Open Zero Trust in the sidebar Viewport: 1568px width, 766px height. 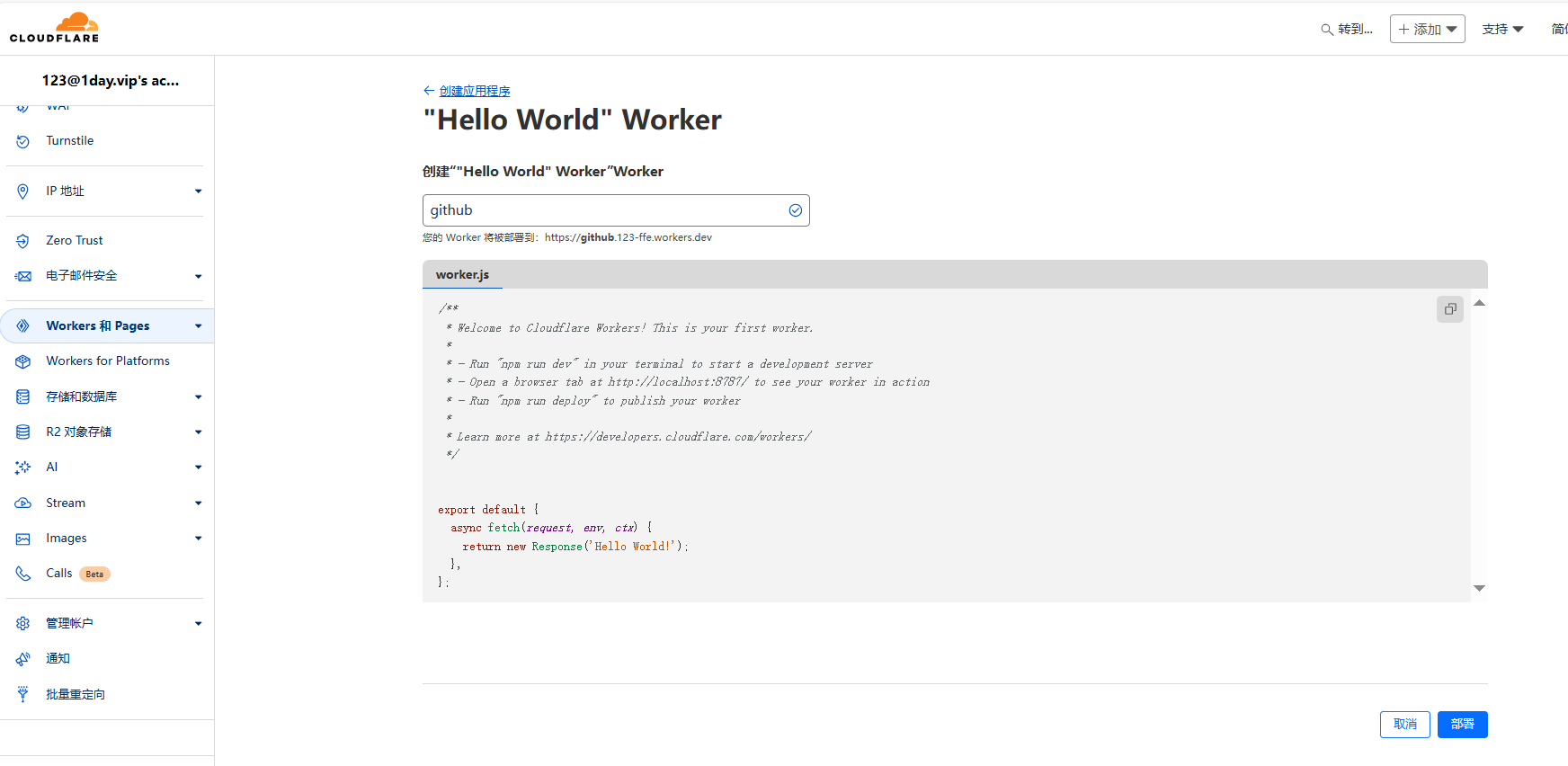75,241
